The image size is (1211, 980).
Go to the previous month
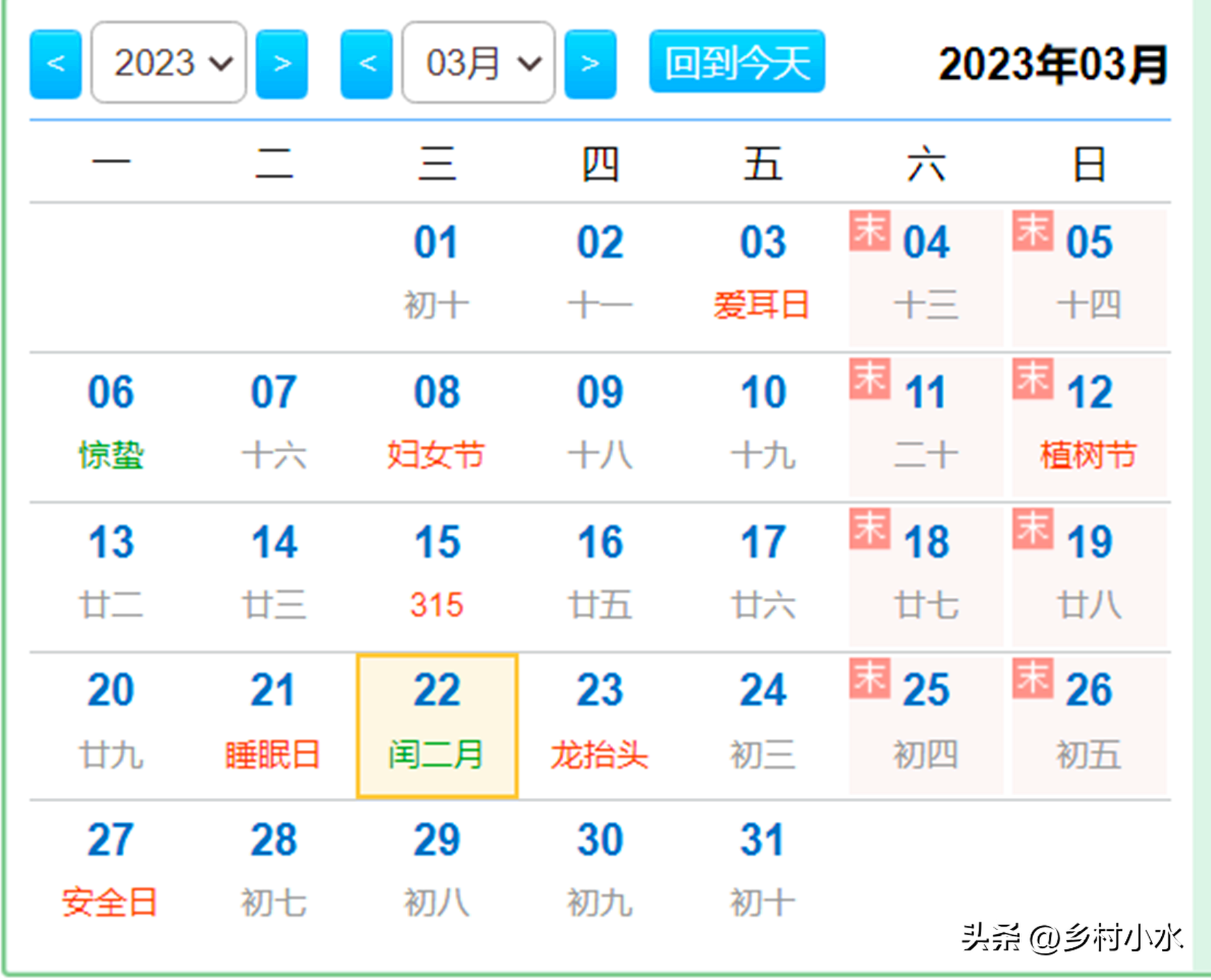coord(366,64)
